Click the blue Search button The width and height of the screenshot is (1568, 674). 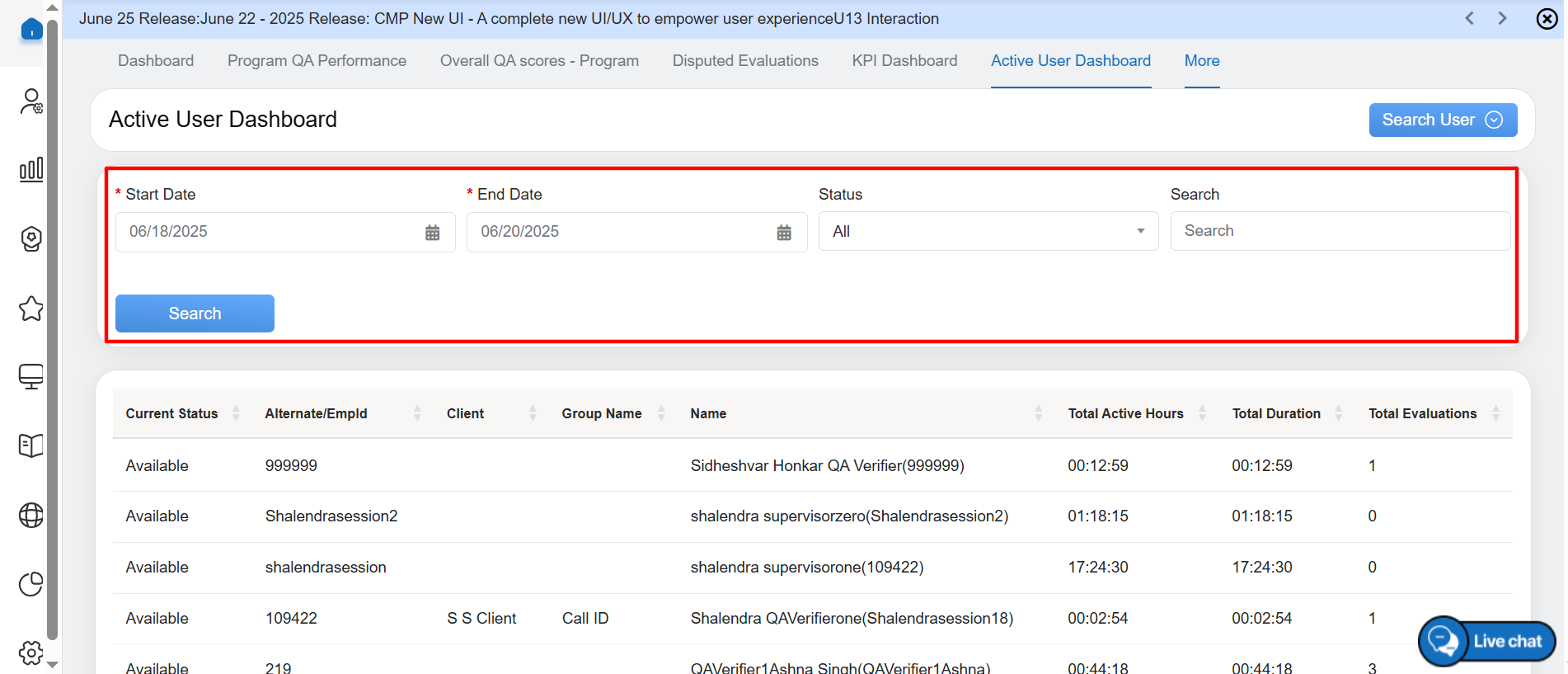point(195,313)
